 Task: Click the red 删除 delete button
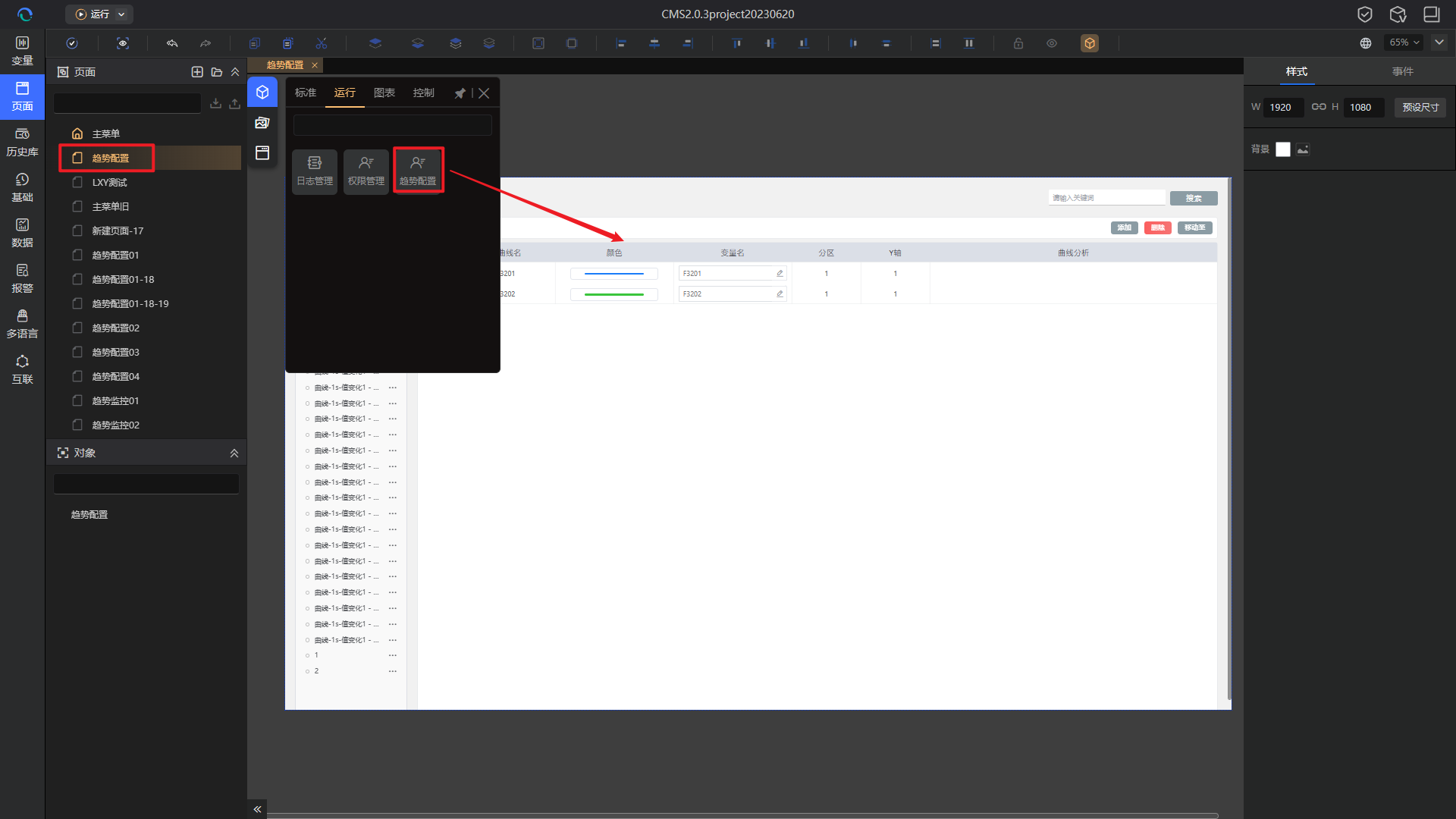click(1158, 227)
